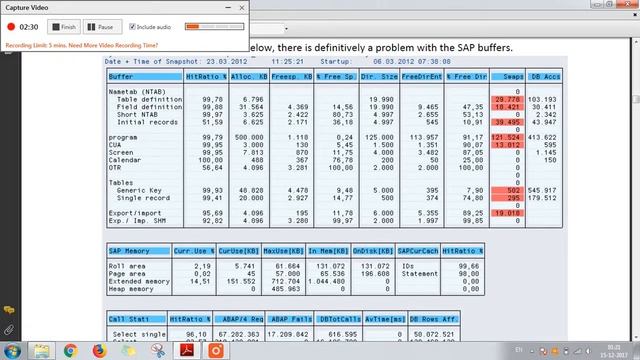Screen dimensions: 640x360
Task: Click the 'Select single' row label
Action: pyautogui.click(x=139, y=334)
